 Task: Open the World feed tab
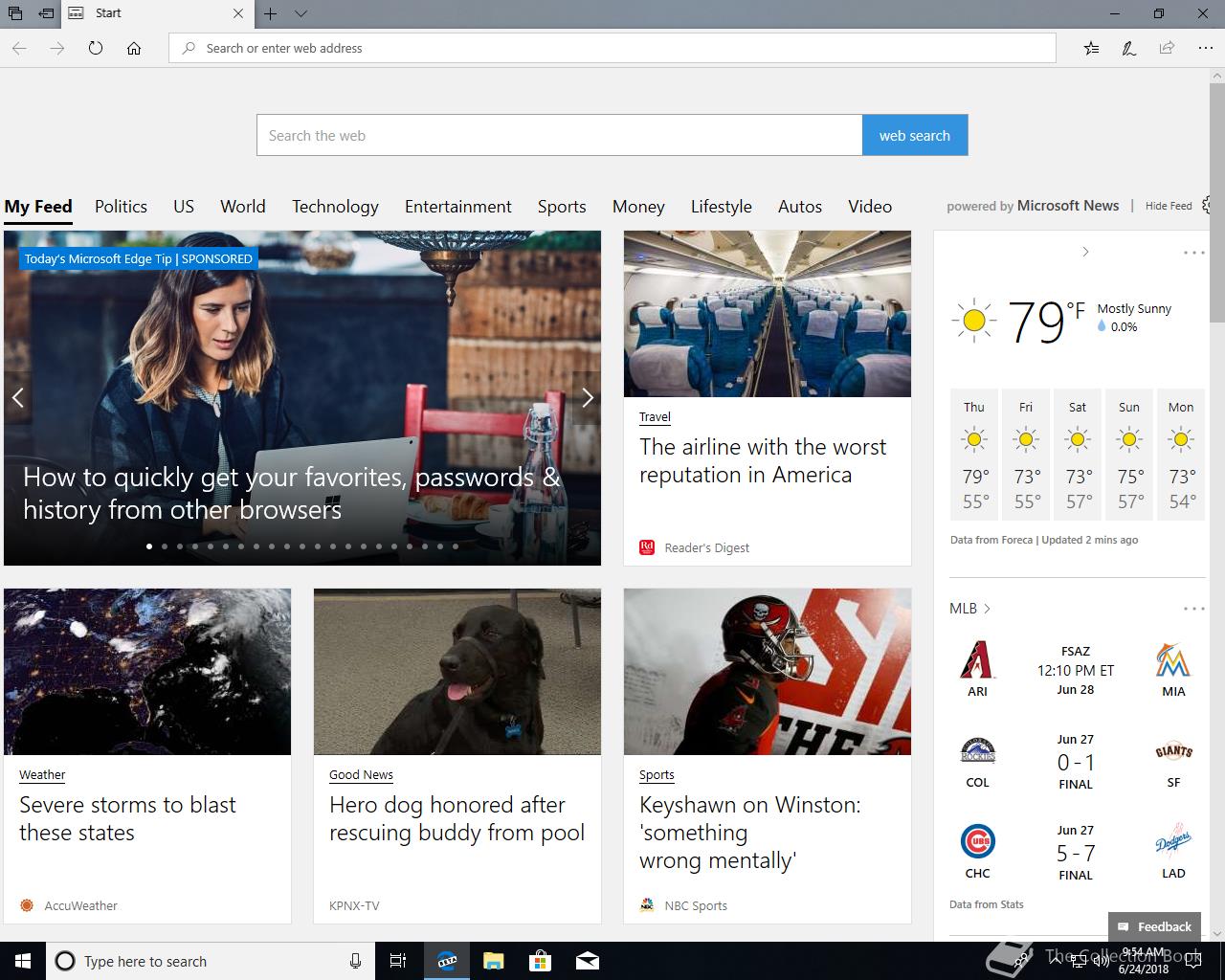(243, 207)
